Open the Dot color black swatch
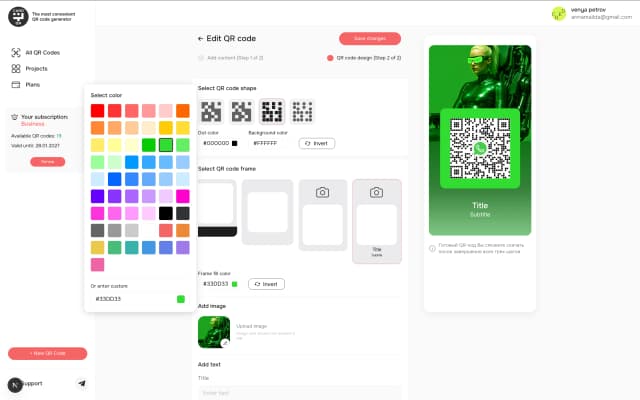Image resolution: width=640 pixels, height=400 pixels. point(234,143)
